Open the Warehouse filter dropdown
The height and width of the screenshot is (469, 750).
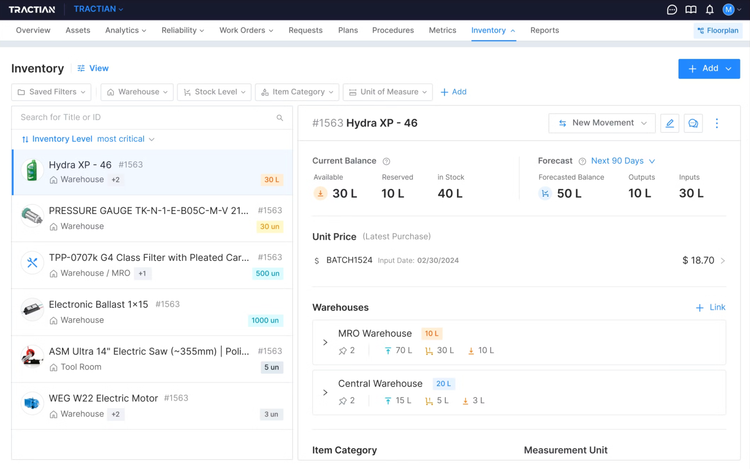pyautogui.click(x=137, y=92)
